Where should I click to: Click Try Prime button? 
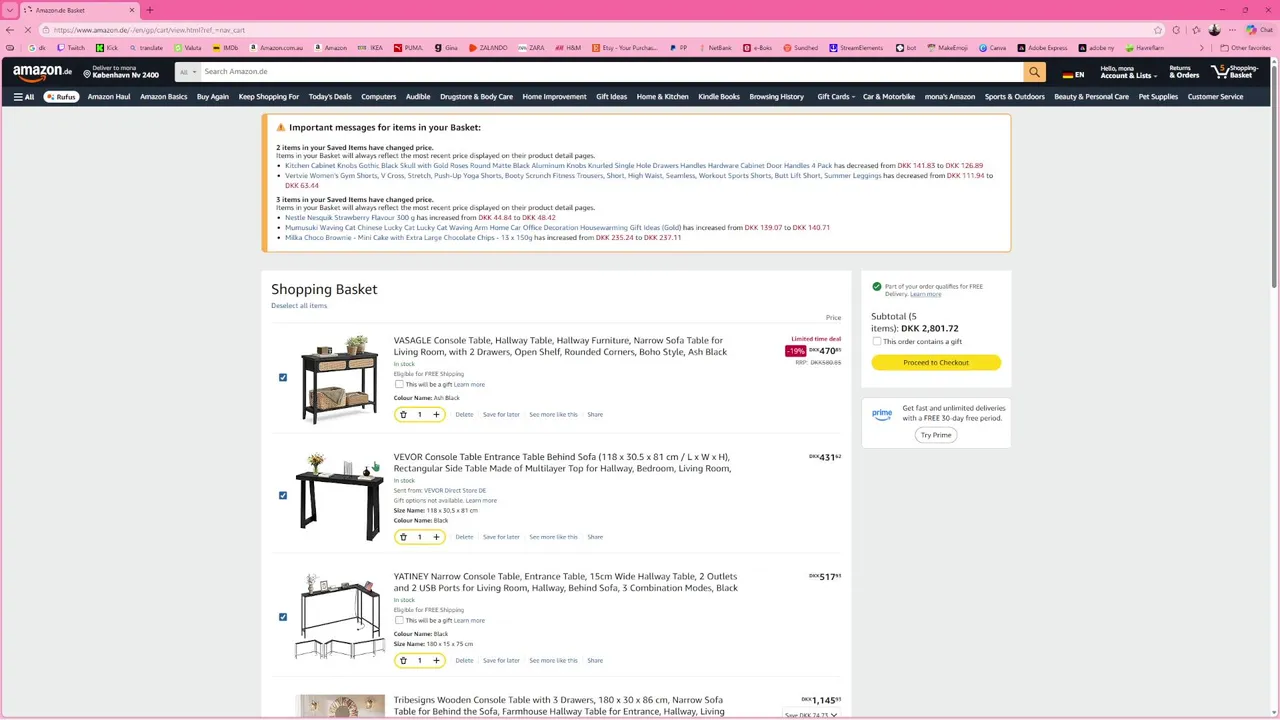tap(936, 435)
